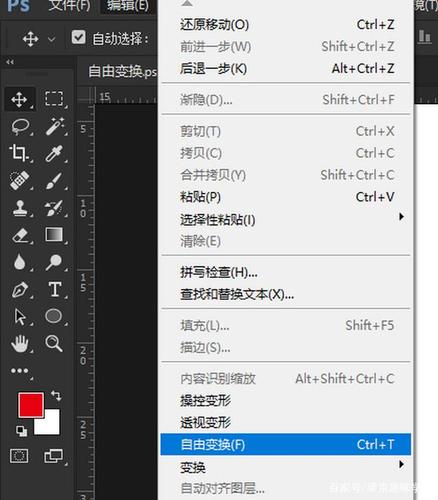Screen dimensions: 438x500
Task: Switch to the 自由变换.ps document tab
Action: pyautogui.click(x=122, y=72)
